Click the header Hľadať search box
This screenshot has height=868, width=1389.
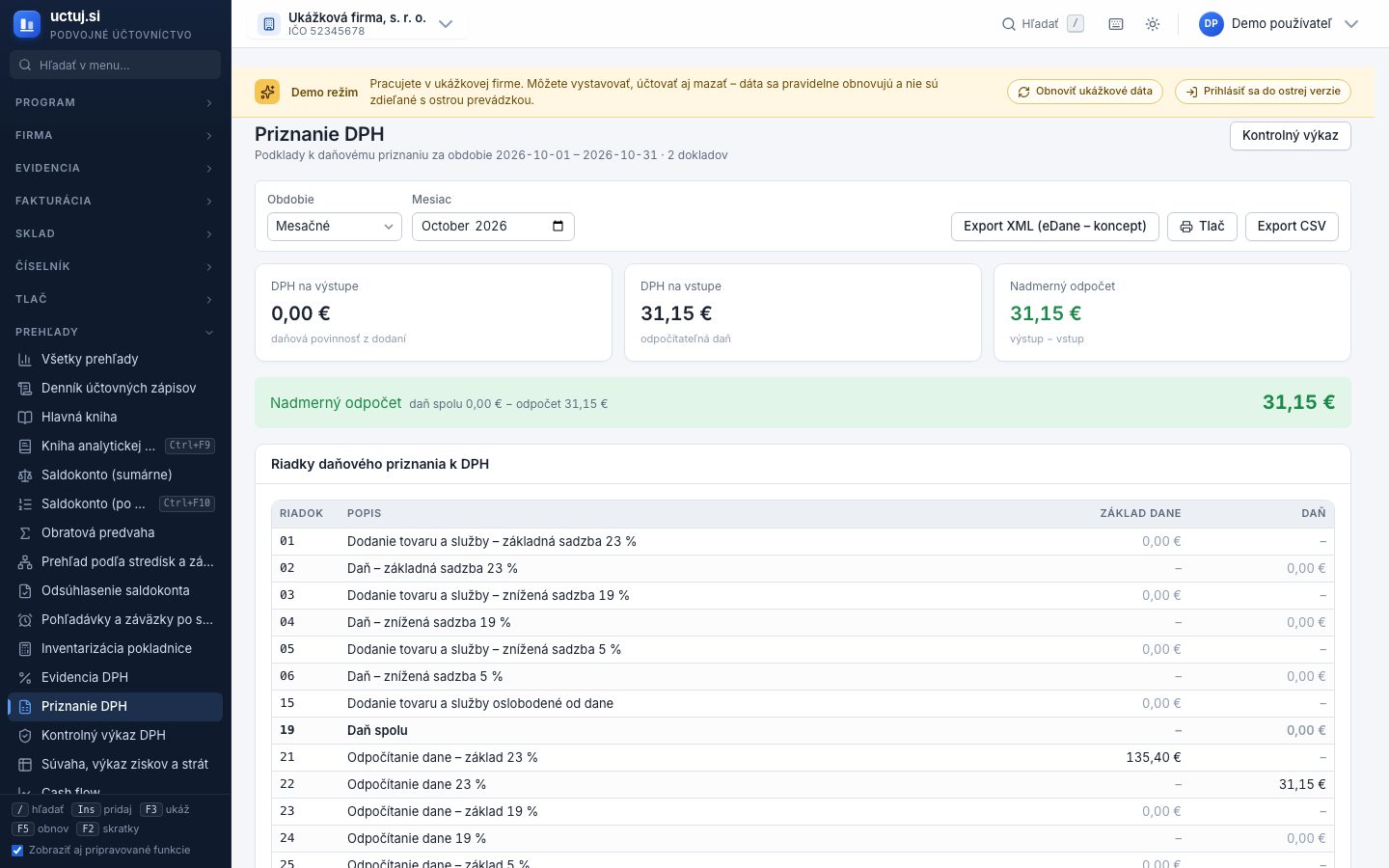[x=1043, y=24]
